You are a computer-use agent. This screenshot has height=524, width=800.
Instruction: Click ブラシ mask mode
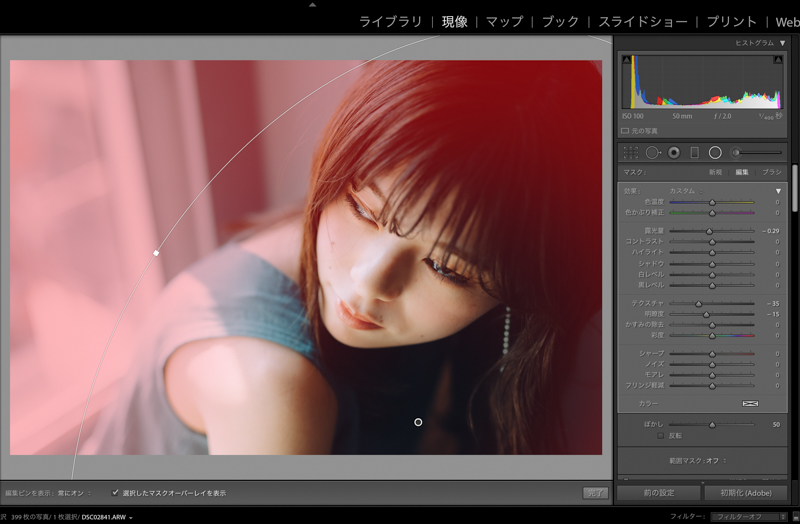771,172
